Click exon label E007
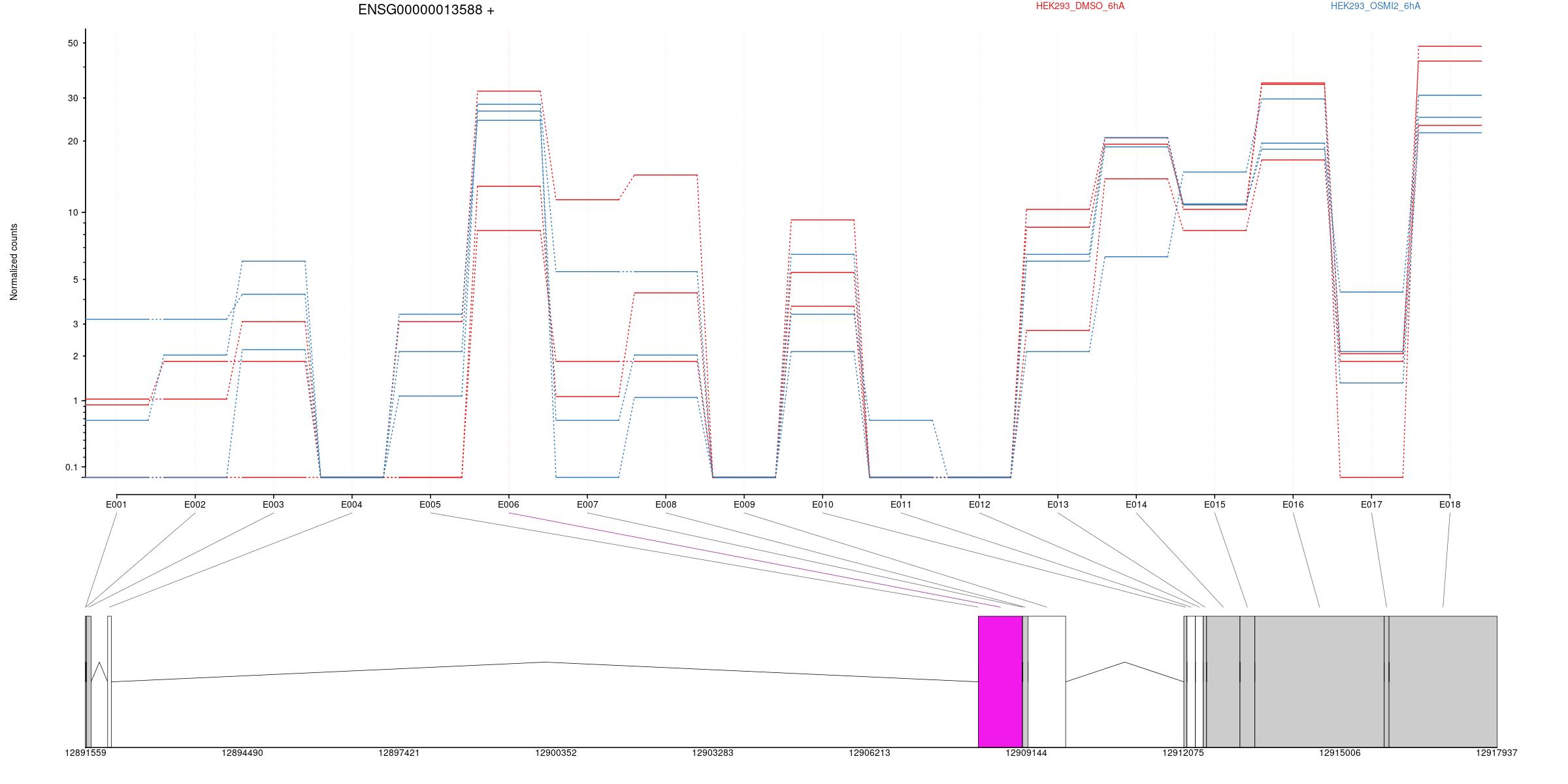 [587, 504]
